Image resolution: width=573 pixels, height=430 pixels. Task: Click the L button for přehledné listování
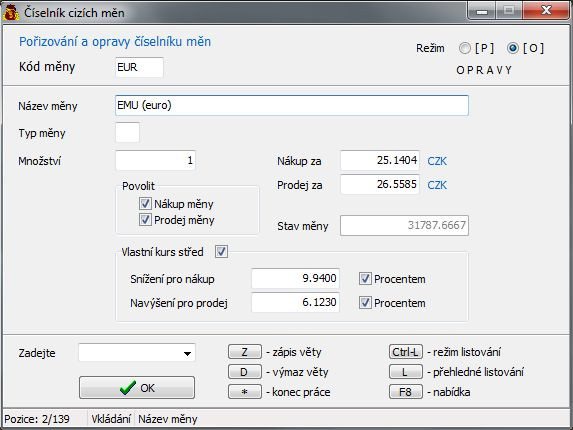406,372
